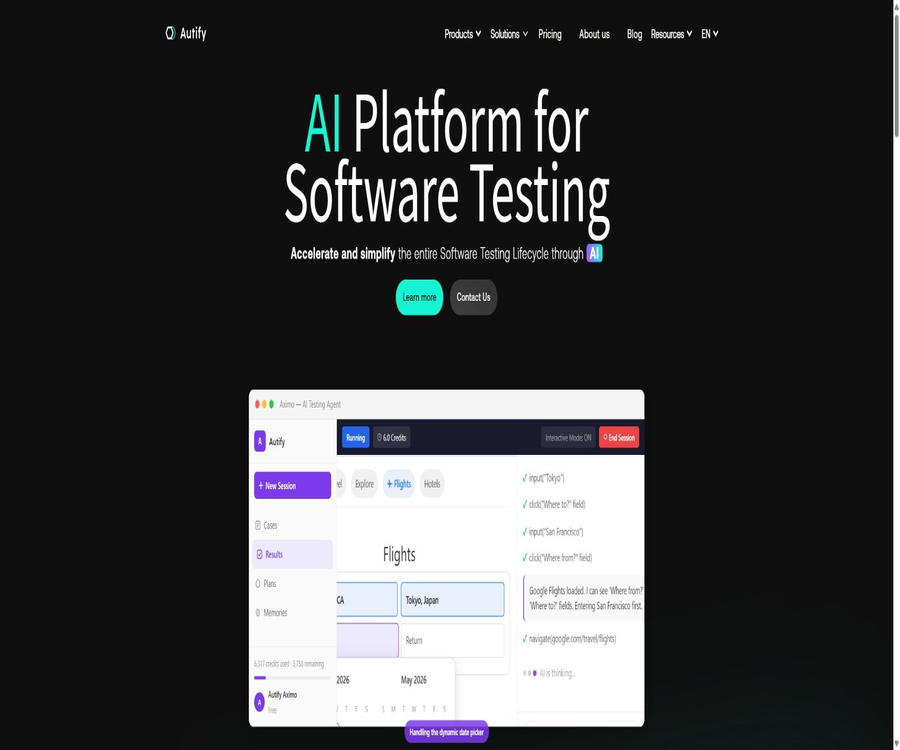
Task: Click the Running status badge
Action: pyautogui.click(x=355, y=437)
